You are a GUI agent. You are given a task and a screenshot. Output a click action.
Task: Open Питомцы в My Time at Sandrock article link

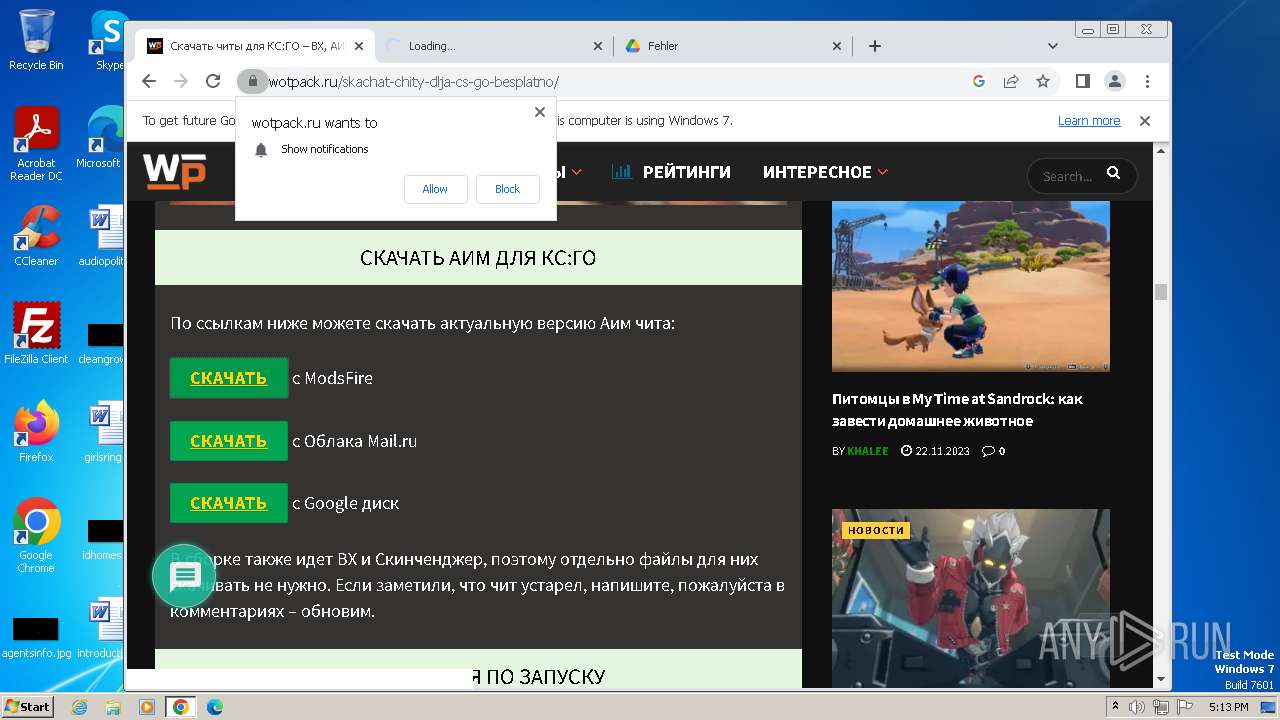click(957, 410)
